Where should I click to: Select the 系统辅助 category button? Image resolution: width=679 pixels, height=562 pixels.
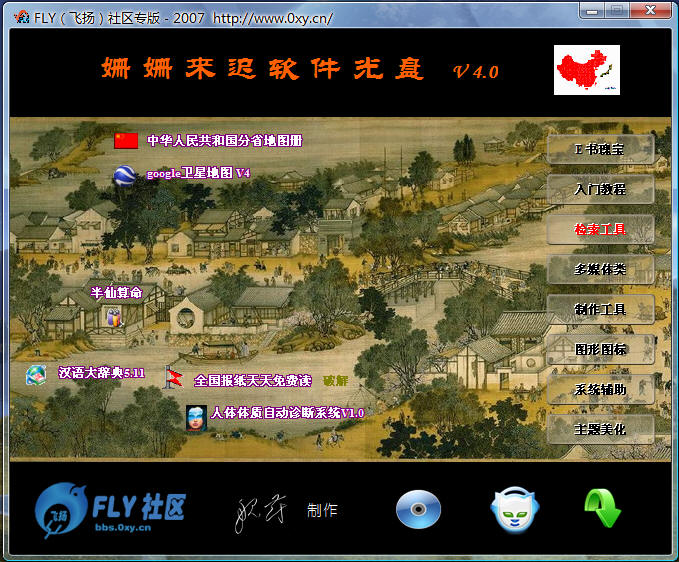600,389
